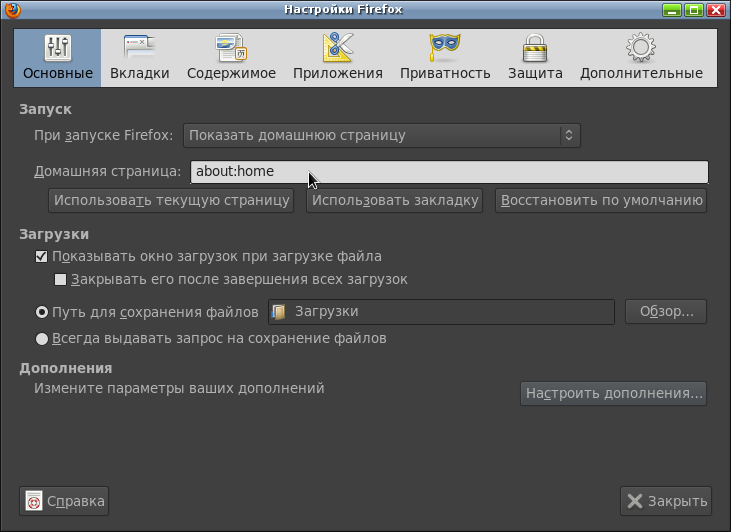Select the Основные sliders icon
The image size is (731, 532).
pyautogui.click(x=58, y=48)
